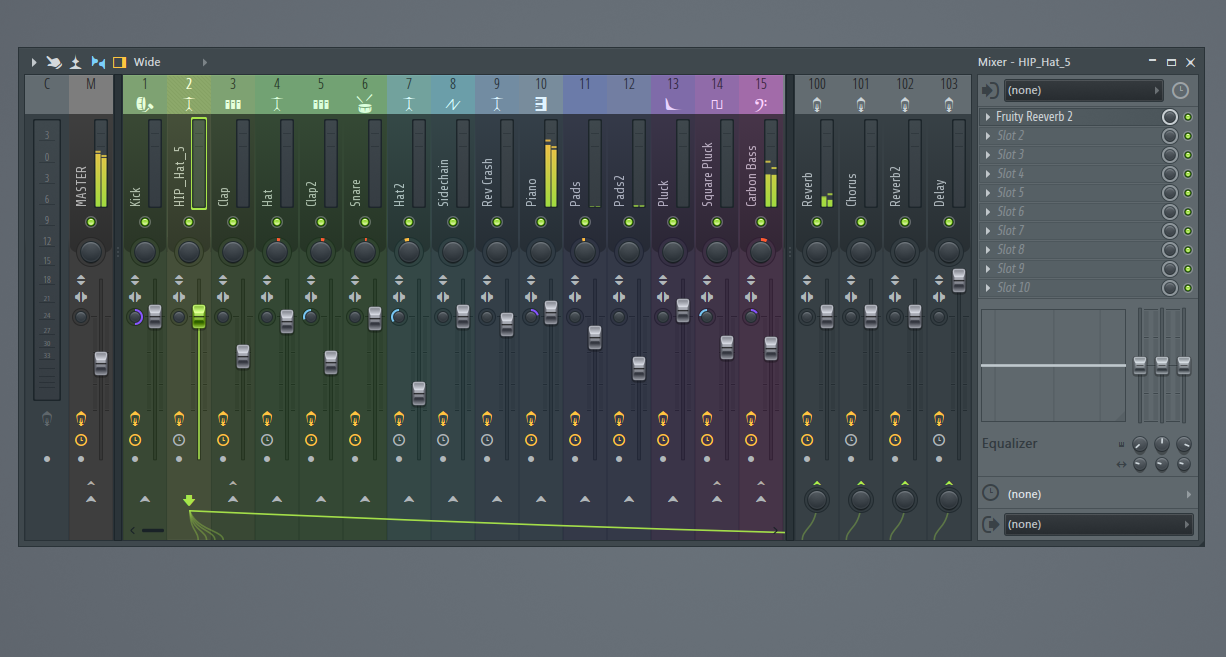
Task: Select the empty Slot 2 effect slot
Action: [1070, 136]
